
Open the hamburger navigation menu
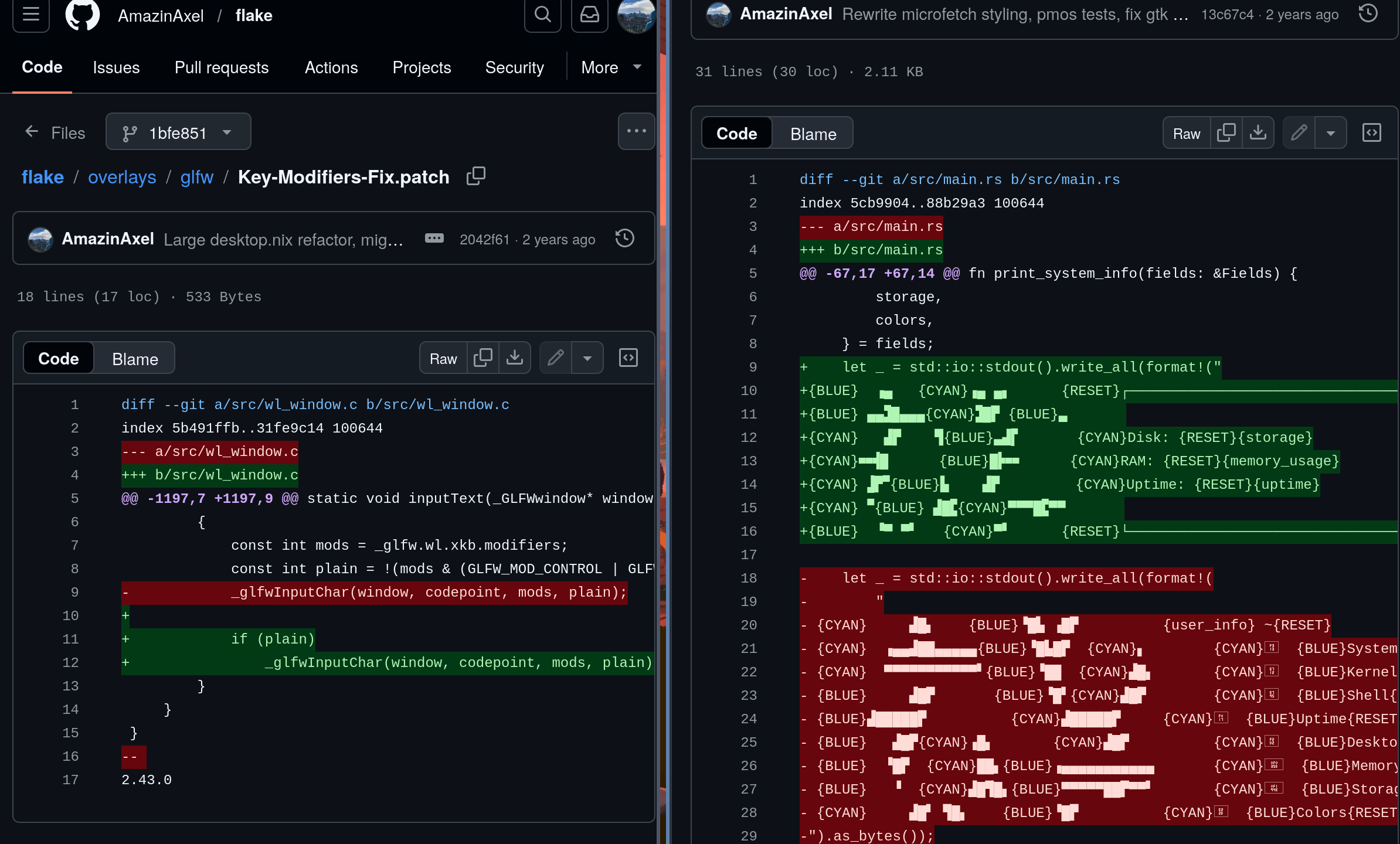(x=31, y=15)
